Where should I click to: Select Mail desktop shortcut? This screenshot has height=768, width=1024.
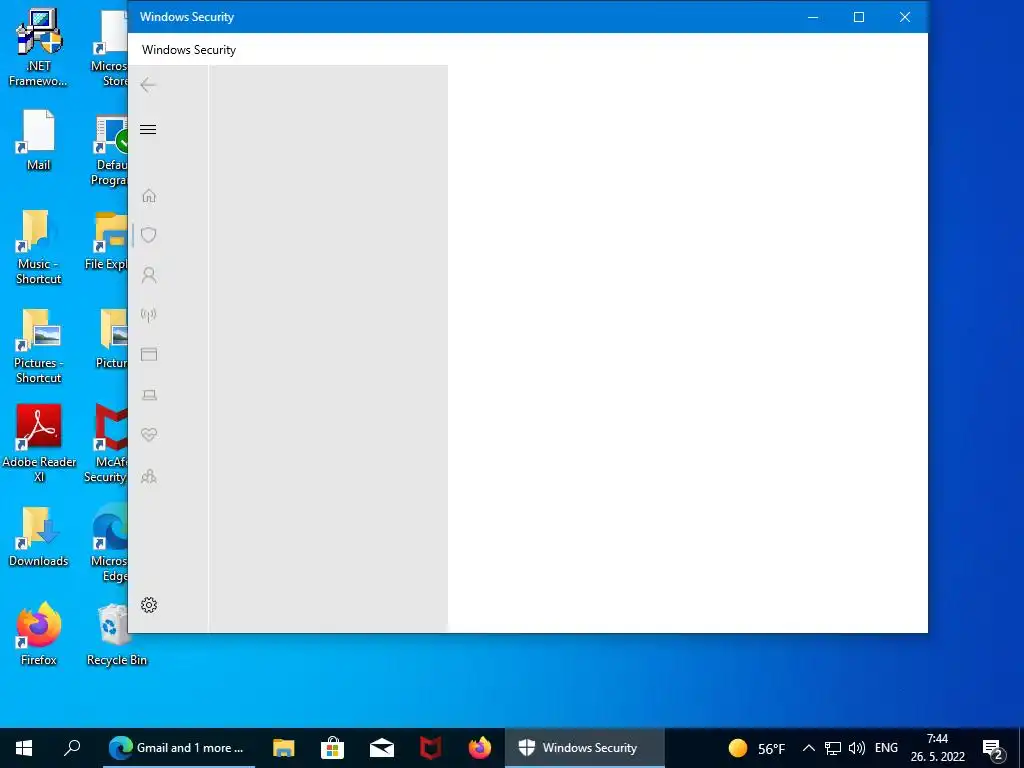(x=39, y=140)
